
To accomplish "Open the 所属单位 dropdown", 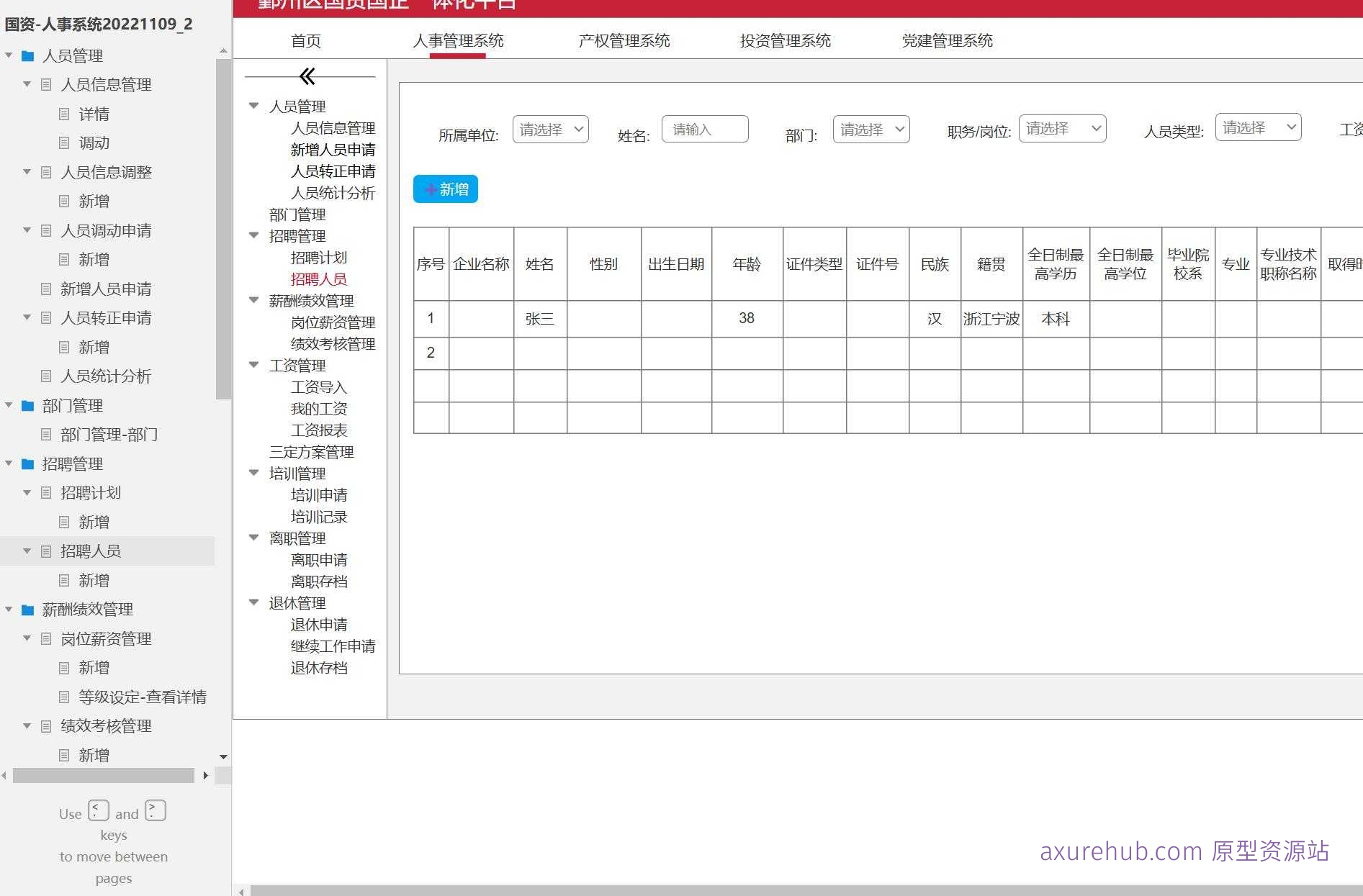I will pyautogui.click(x=550, y=129).
